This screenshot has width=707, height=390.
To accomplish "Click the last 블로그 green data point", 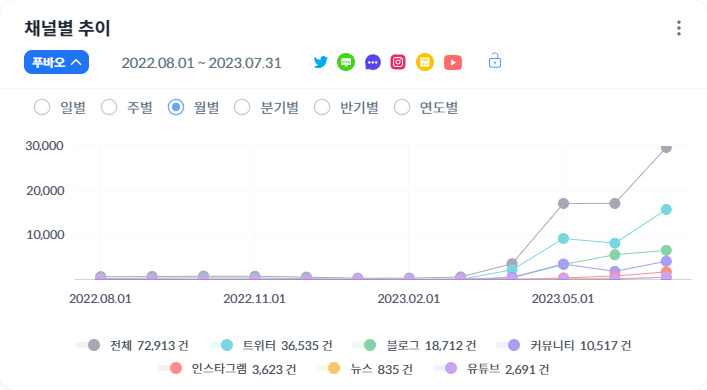I will pos(666,250).
